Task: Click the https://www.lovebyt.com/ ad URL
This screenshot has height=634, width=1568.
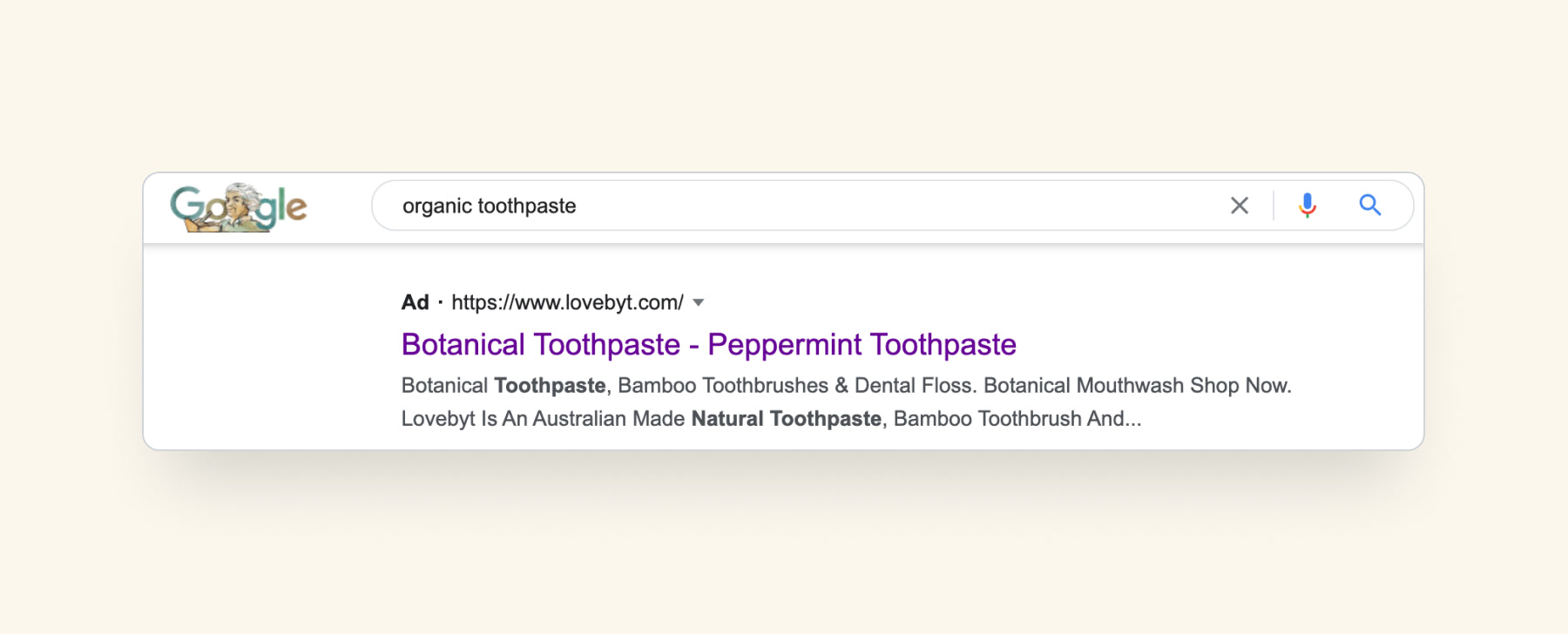Action: click(567, 303)
